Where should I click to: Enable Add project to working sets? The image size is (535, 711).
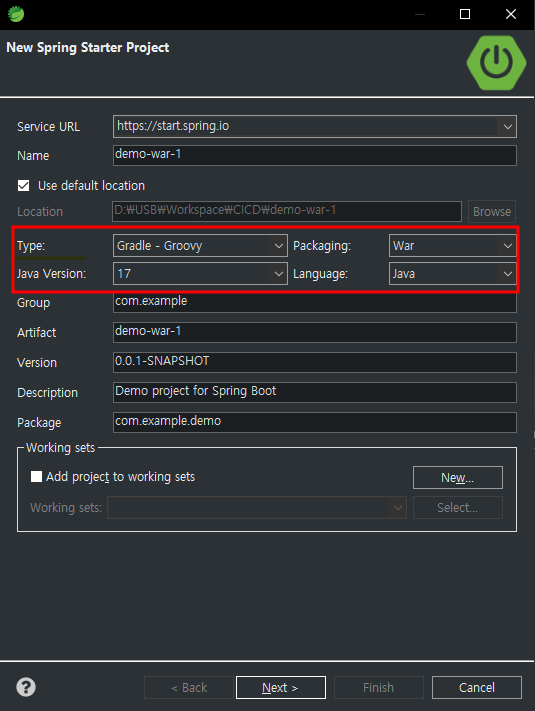36,477
